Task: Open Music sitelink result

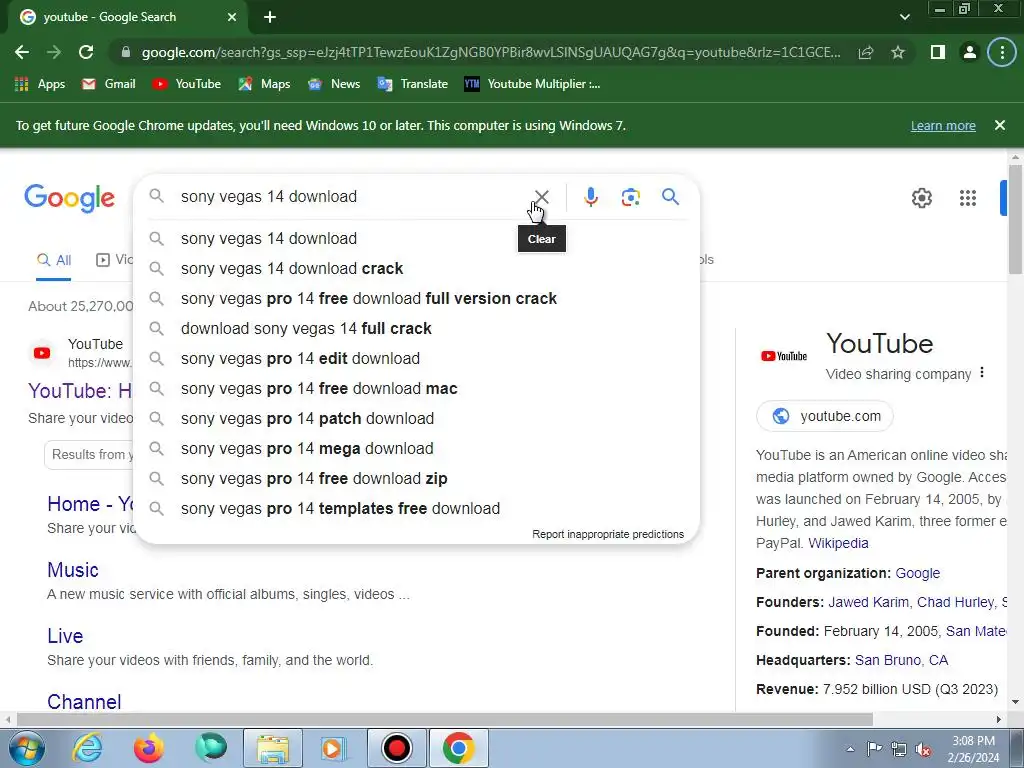Action: click(x=72, y=570)
